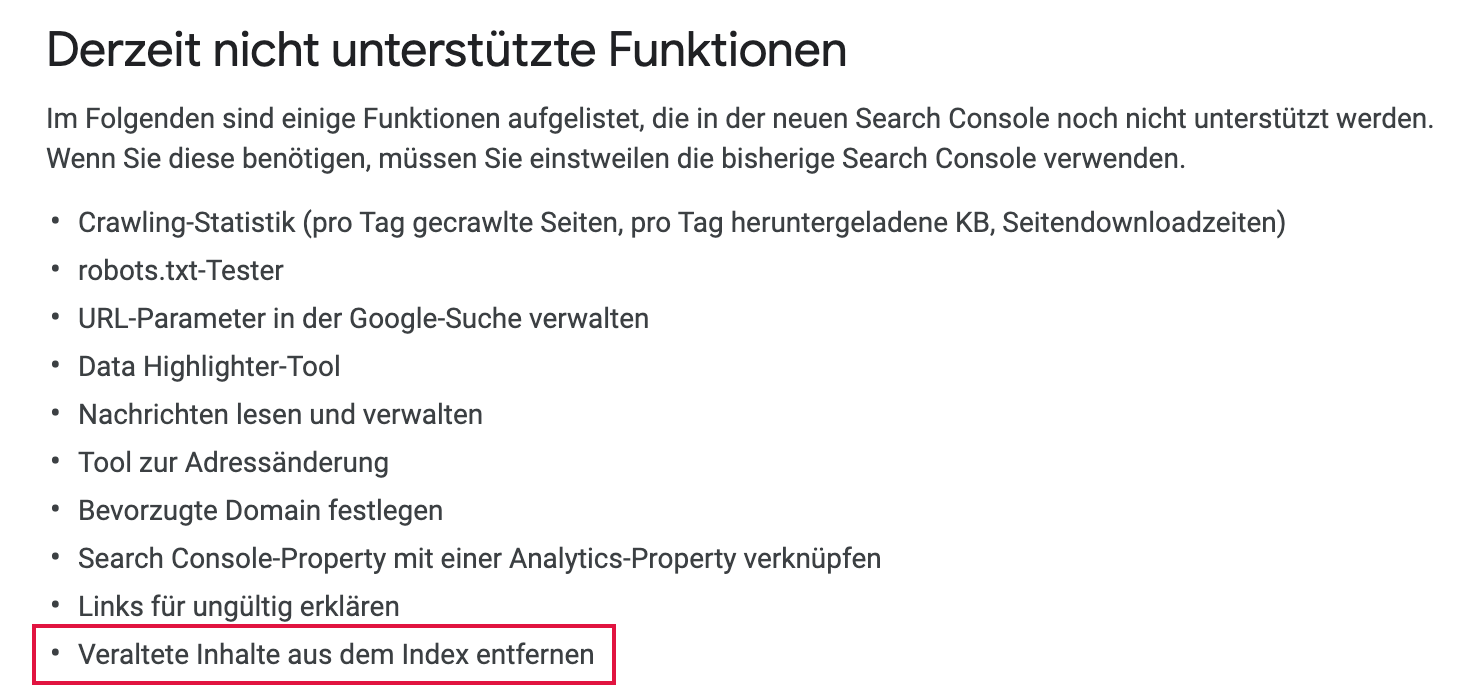Click the bullet before Data Highlighter-Tool
The image size is (1480, 700).
(56, 366)
